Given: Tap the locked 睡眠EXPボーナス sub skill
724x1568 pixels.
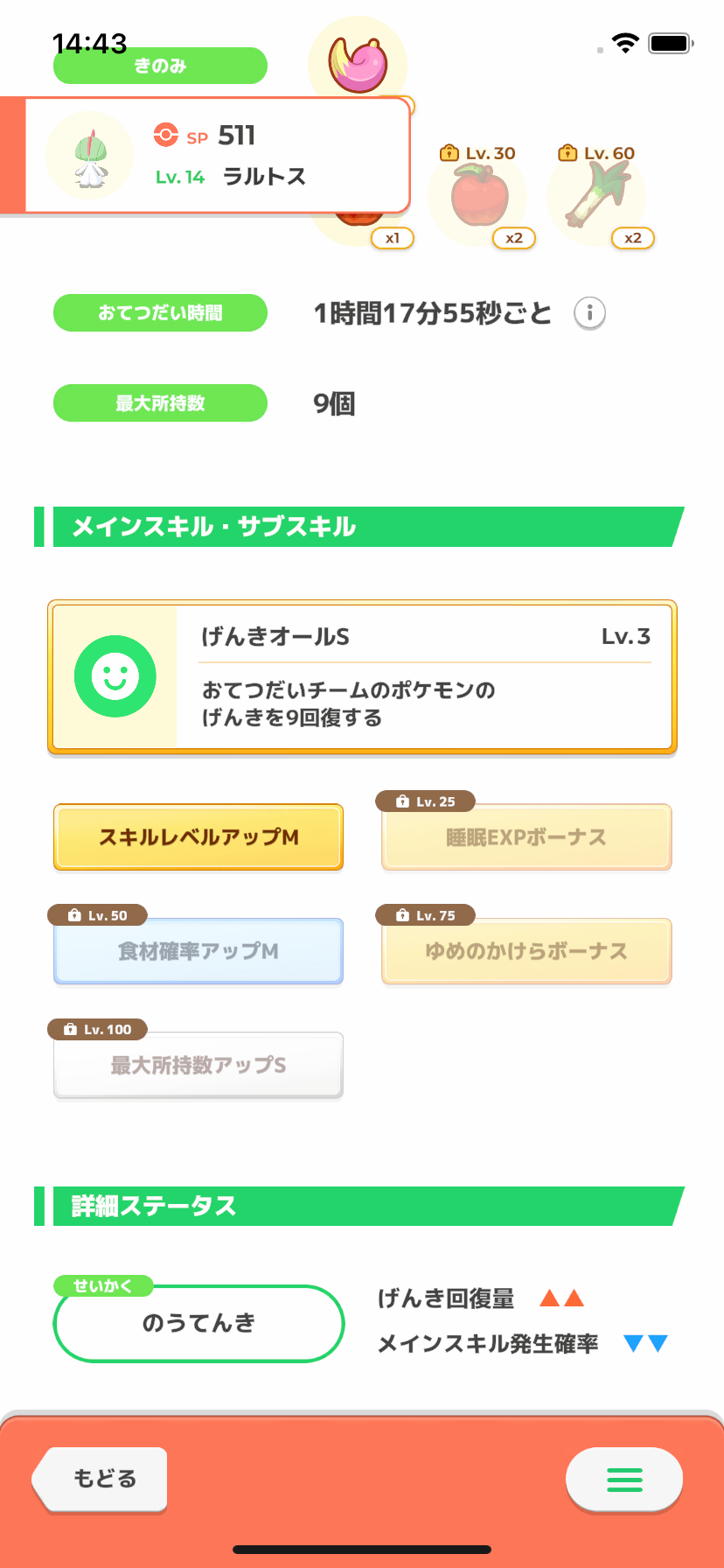Looking at the screenshot, I should tap(526, 837).
